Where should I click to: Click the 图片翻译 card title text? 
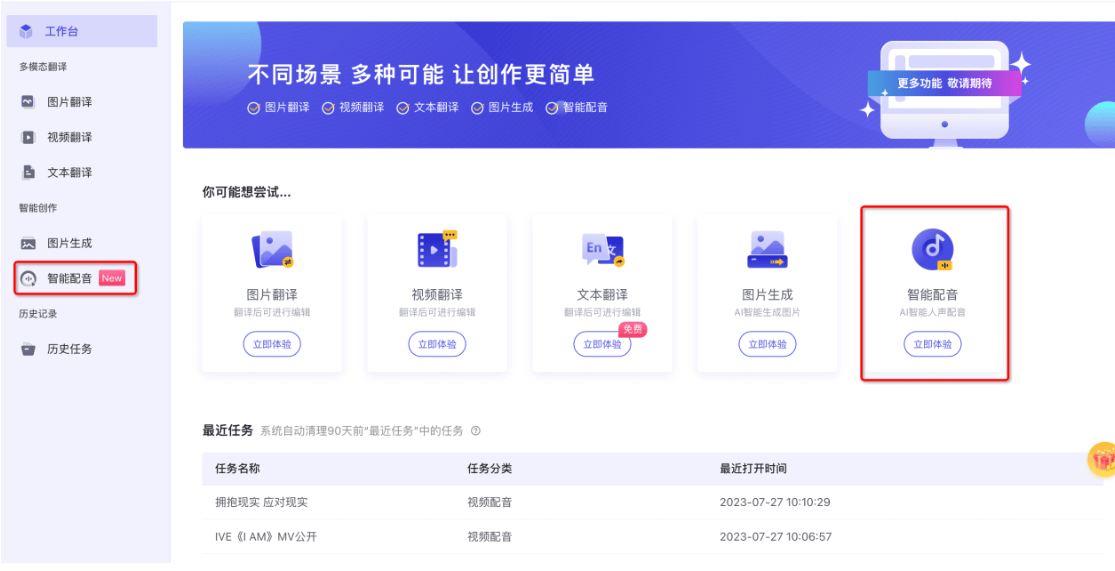(272, 295)
